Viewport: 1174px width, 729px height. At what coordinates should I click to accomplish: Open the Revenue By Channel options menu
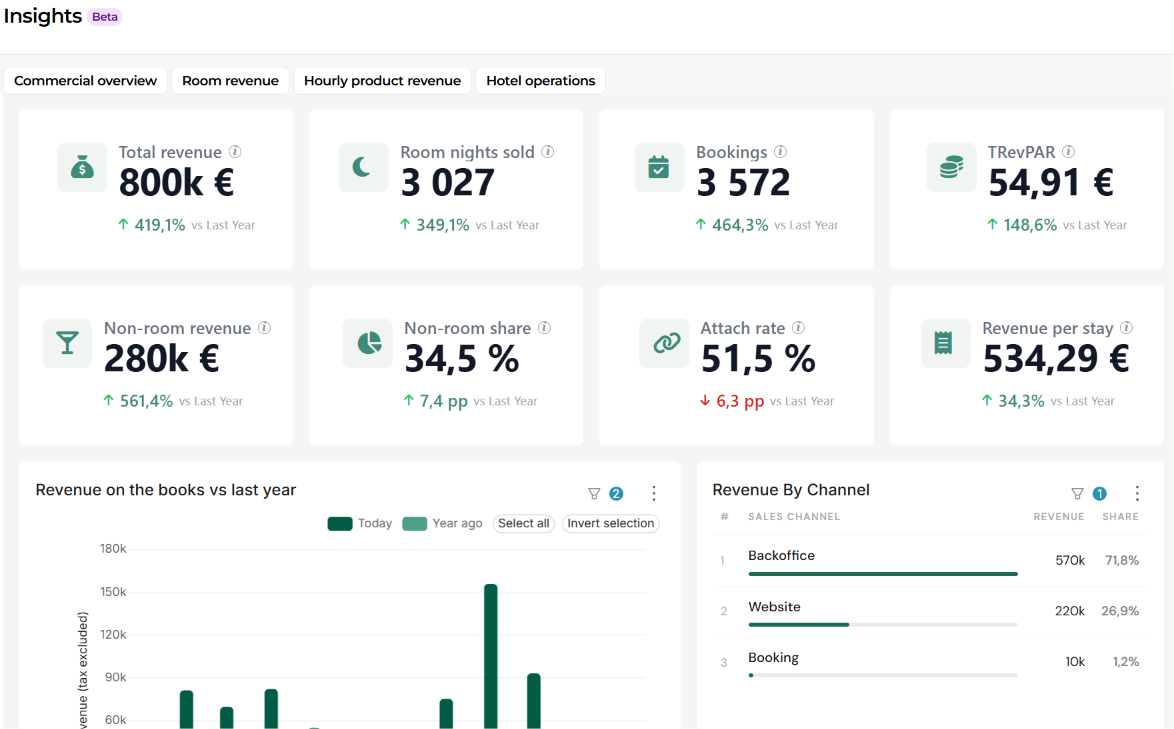point(1137,493)
